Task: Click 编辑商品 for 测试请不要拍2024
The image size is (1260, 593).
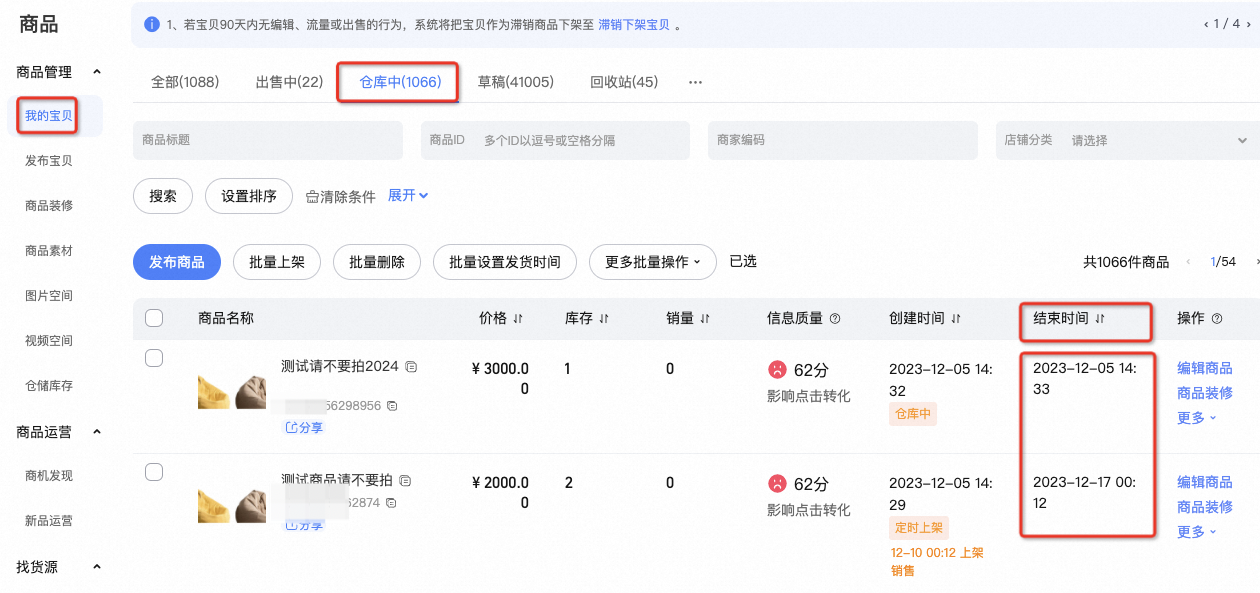Action: point(1205,368)
